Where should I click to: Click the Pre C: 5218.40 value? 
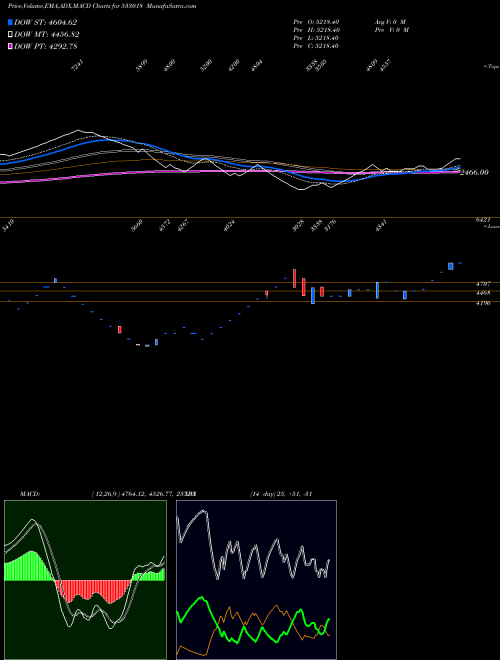click(316, 46)
